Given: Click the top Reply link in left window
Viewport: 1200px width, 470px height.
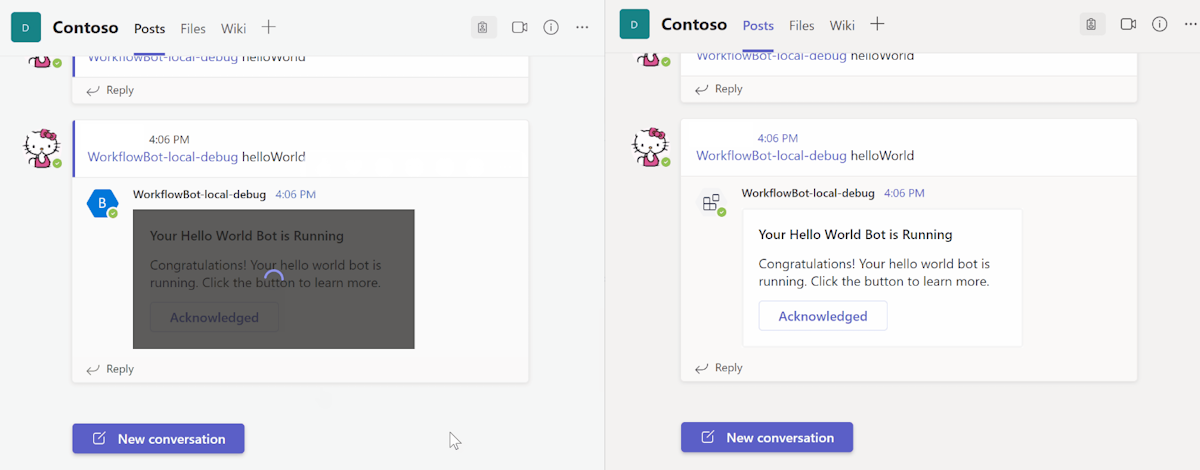Looking at the screenshot, I should click(110, 90).
